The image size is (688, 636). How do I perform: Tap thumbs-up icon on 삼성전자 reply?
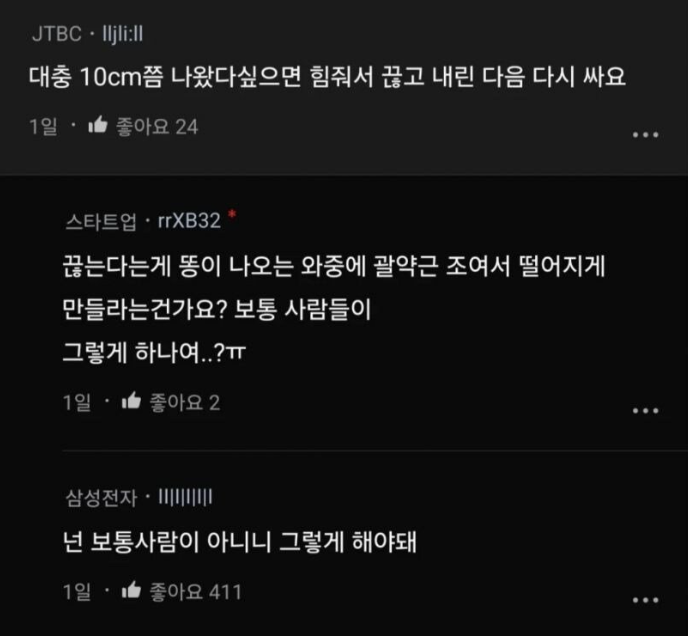tap(131, 590)
